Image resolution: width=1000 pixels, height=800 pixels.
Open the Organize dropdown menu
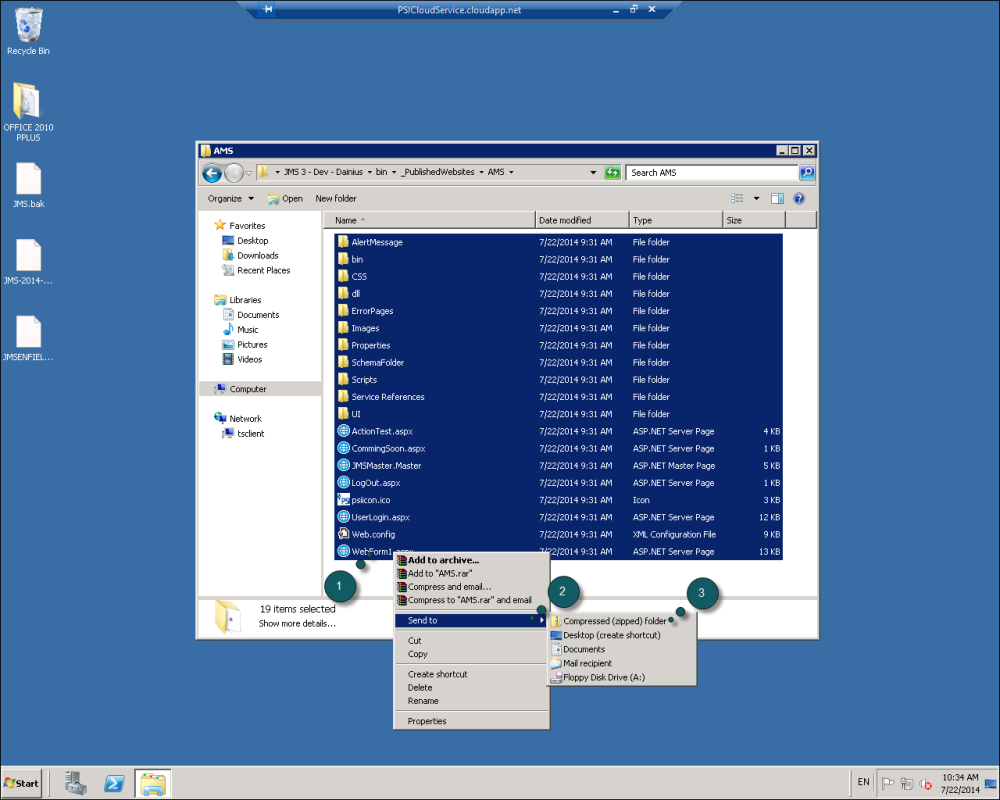click(x=230, y=198)
